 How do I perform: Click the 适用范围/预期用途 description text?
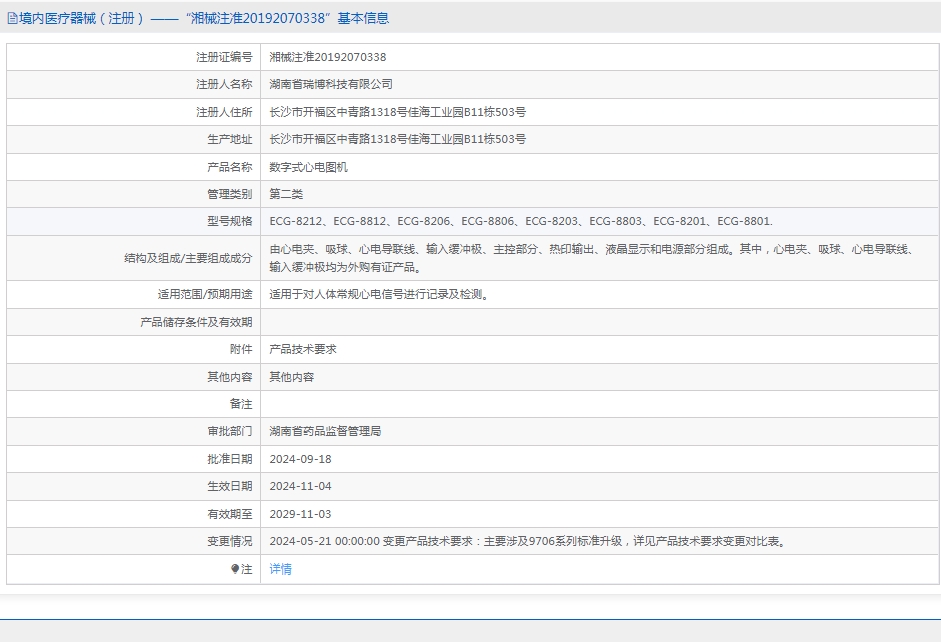pos(380,295)
